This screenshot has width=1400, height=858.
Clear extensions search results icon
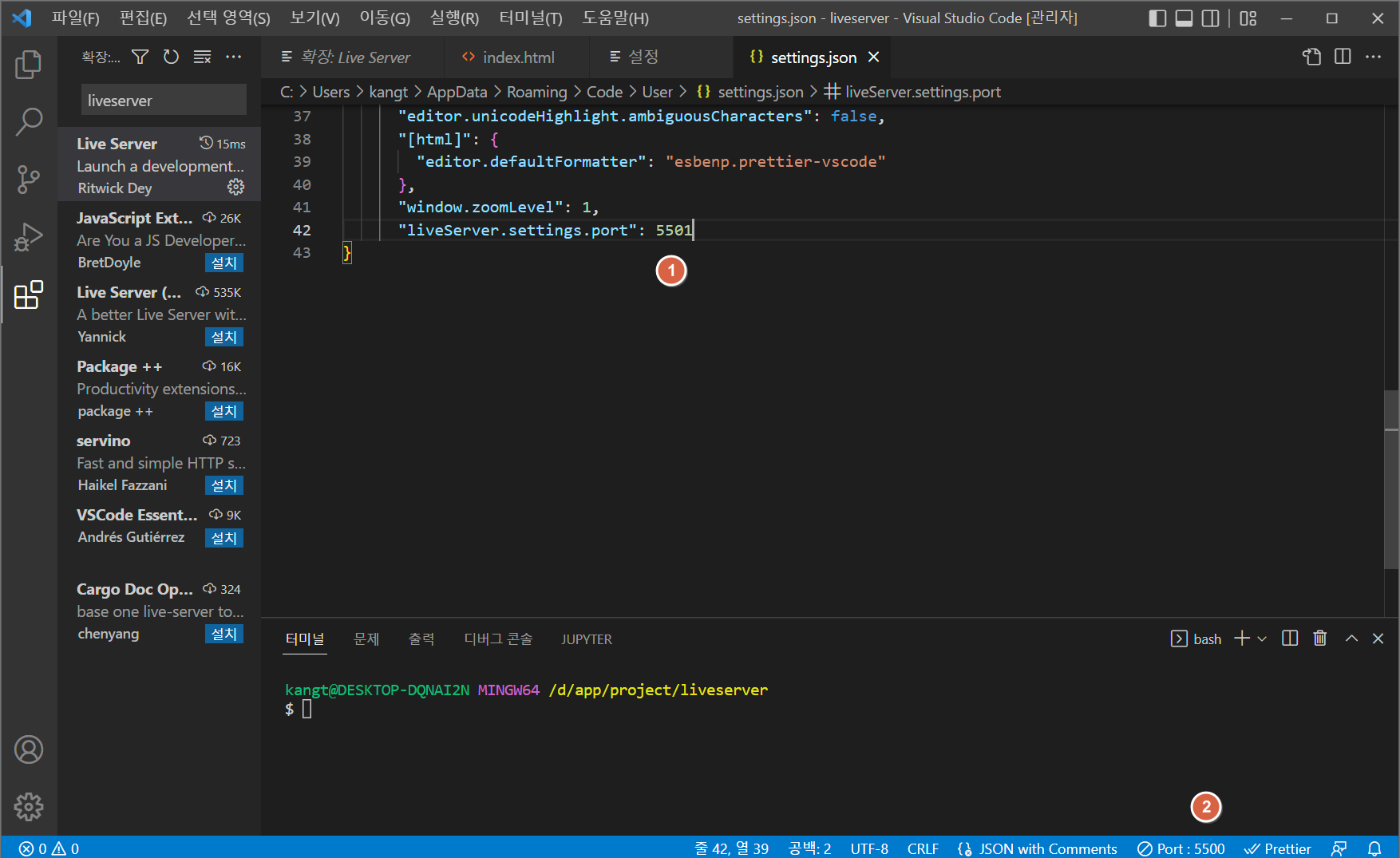203,57
